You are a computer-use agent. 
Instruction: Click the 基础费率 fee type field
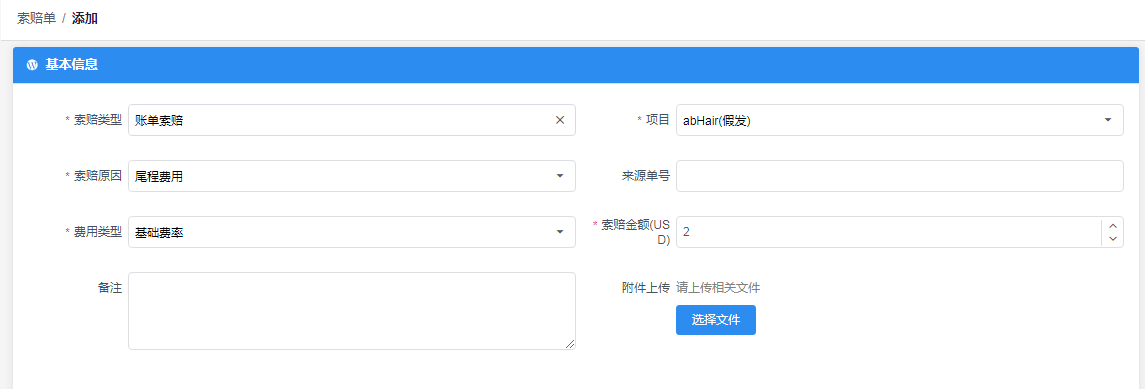(x=352, y=232)
